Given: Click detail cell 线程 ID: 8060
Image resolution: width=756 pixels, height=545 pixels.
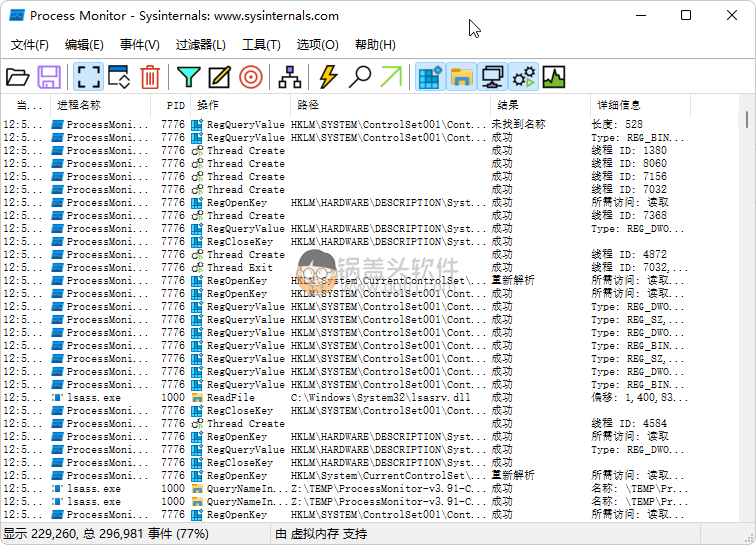Looking at the screenshot, I should tap(629, 164).
